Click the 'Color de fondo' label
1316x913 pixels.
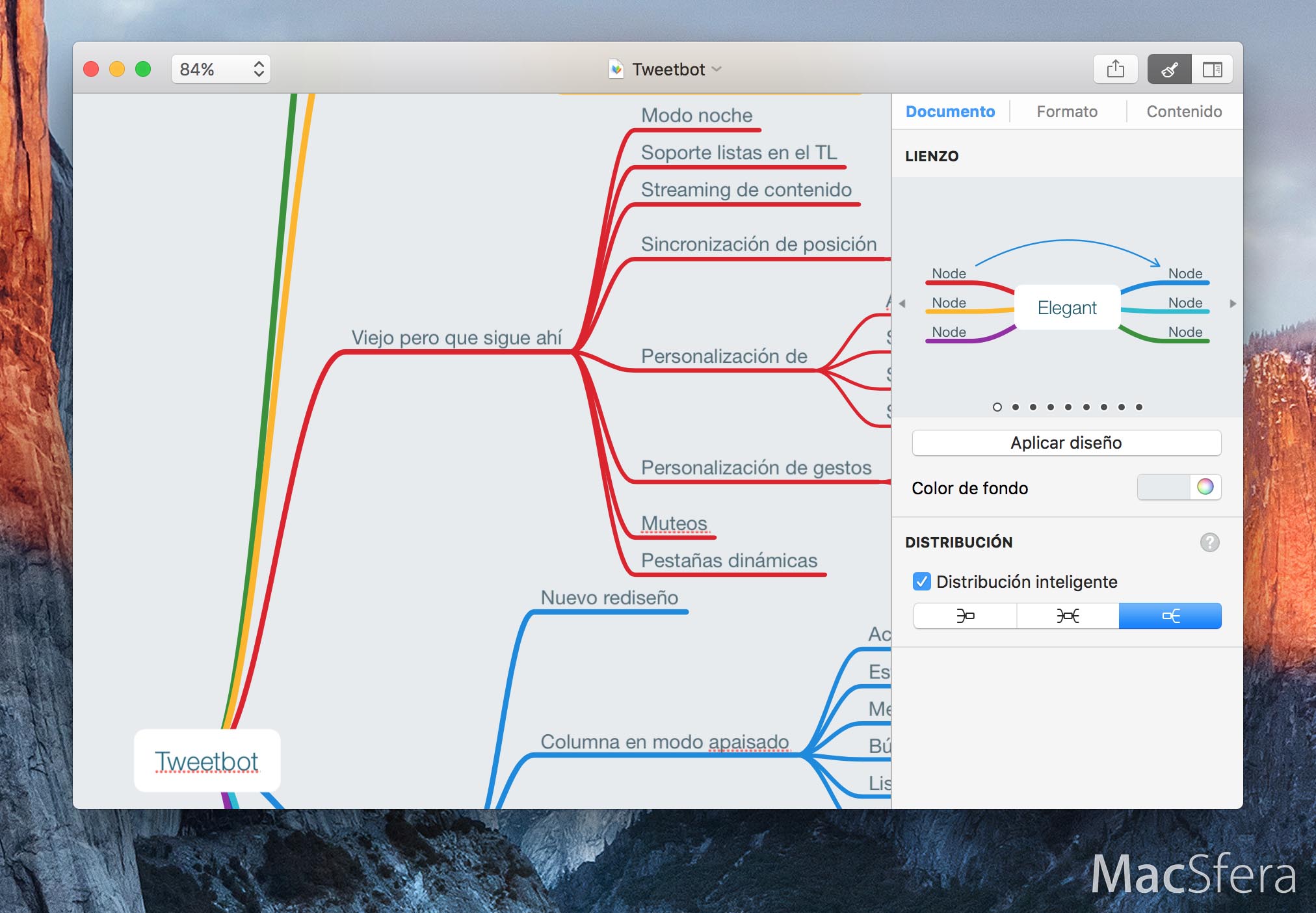969,488
